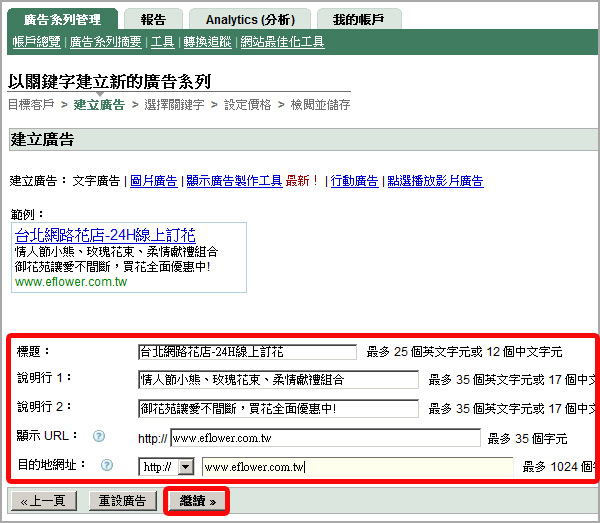
Task: Open help icon next to 顯示 URL
Action: click(x=99, y=436)
